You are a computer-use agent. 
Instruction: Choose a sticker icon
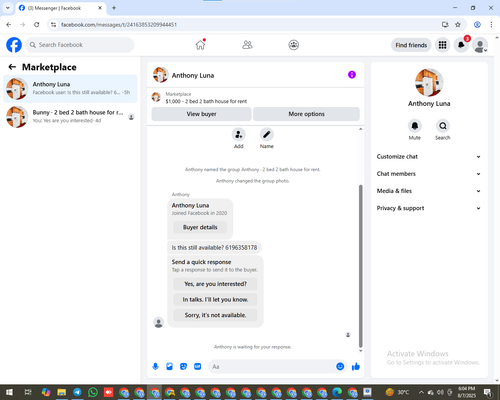184,367
